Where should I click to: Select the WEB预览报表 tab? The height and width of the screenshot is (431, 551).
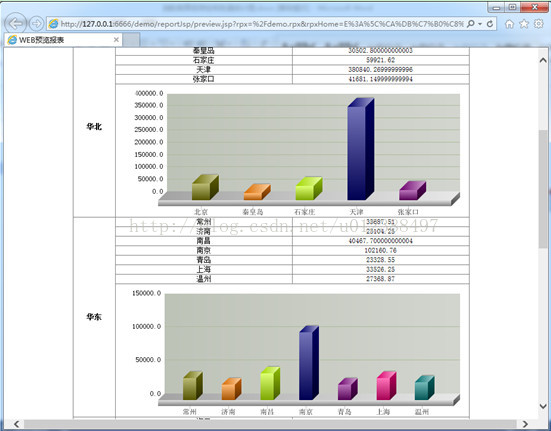pyautogui.click(x=63, y=40)
